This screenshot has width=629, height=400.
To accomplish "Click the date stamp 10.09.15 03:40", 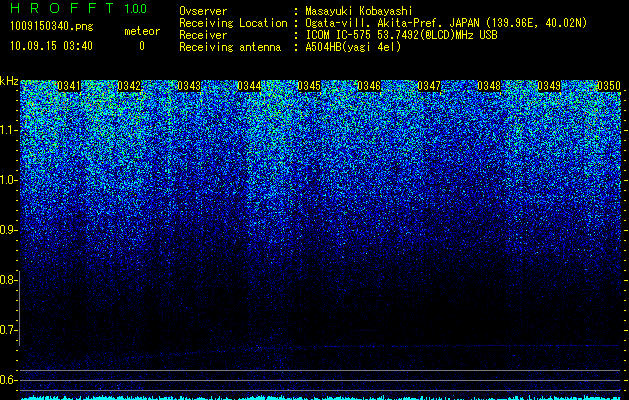I will pos(51,46).
